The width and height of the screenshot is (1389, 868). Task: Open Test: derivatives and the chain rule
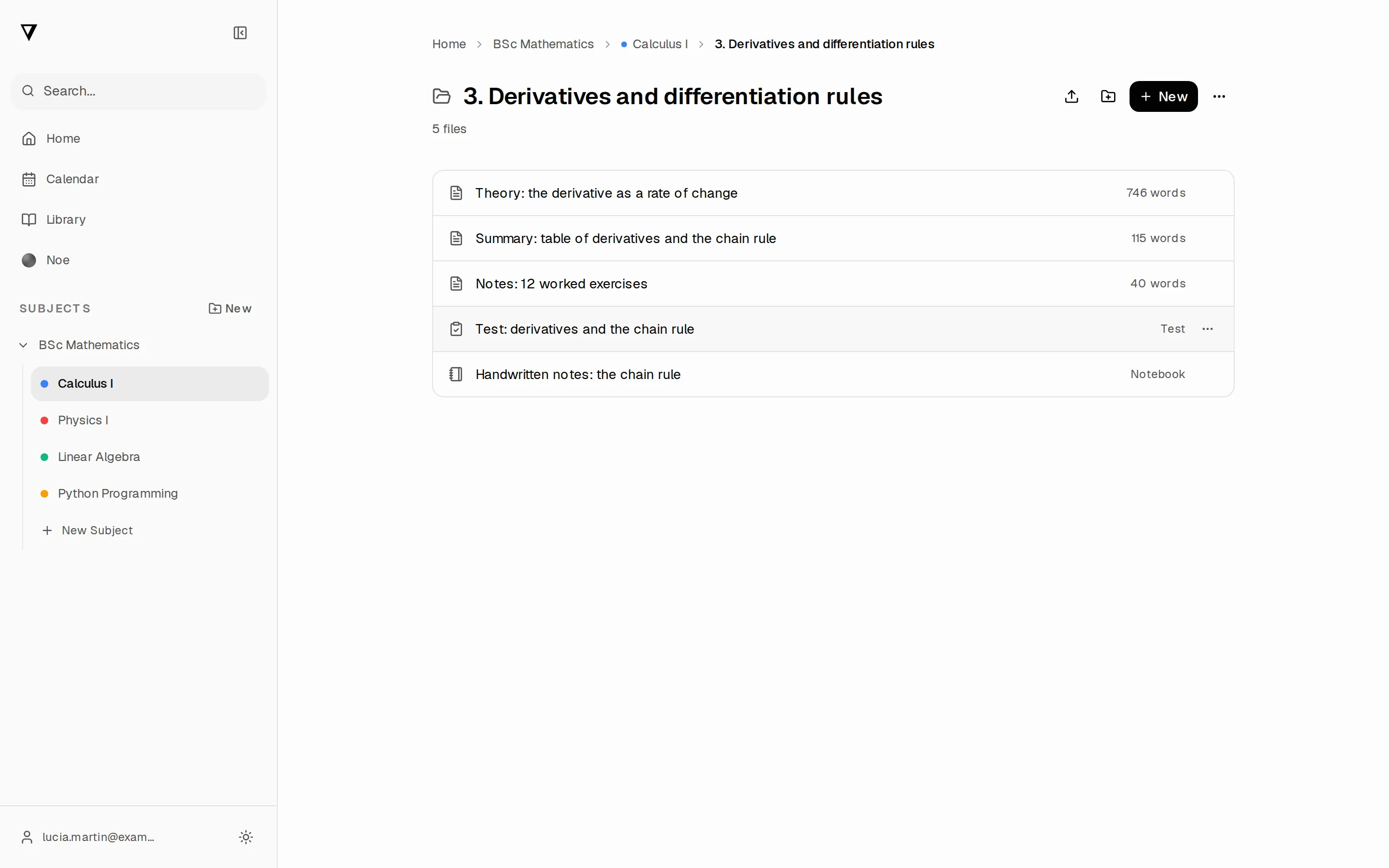(x=833, y=329)
